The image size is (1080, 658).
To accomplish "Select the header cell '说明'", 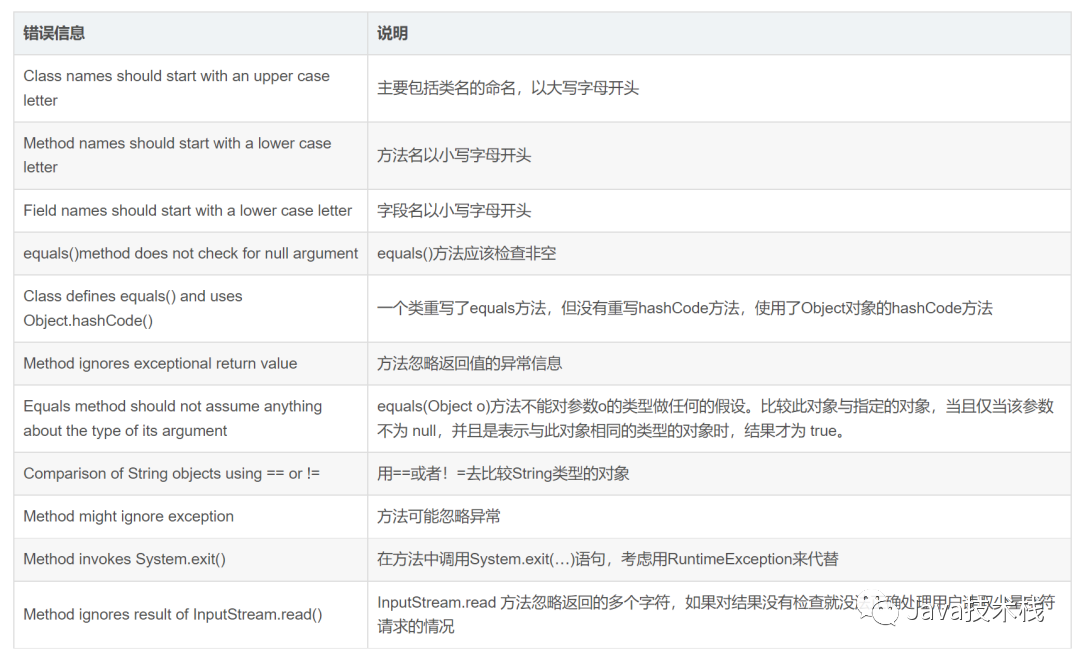I will click(x=719, y=33).
